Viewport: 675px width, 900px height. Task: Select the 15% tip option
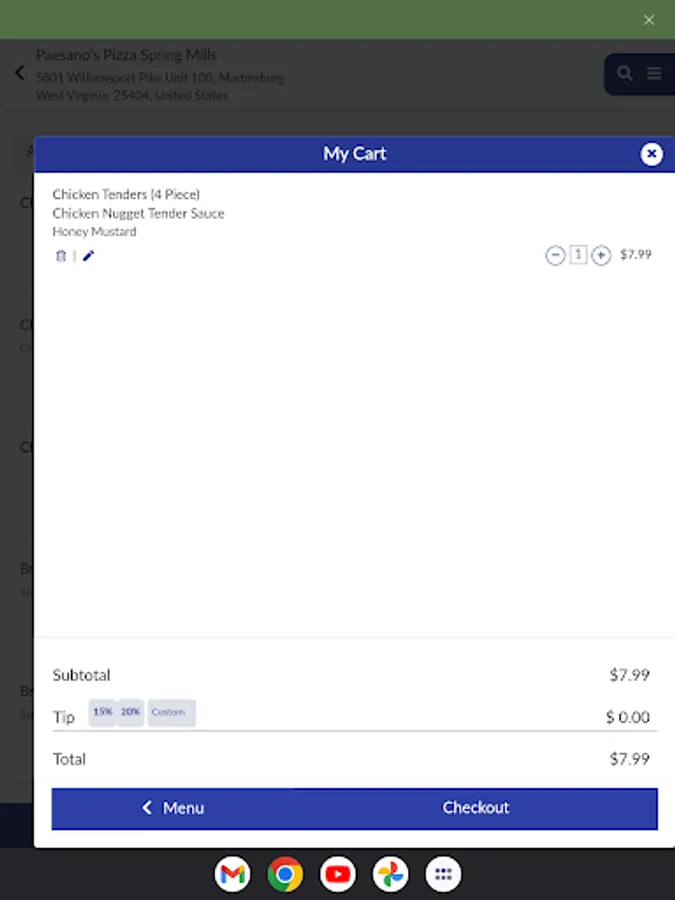pos(103,712)
